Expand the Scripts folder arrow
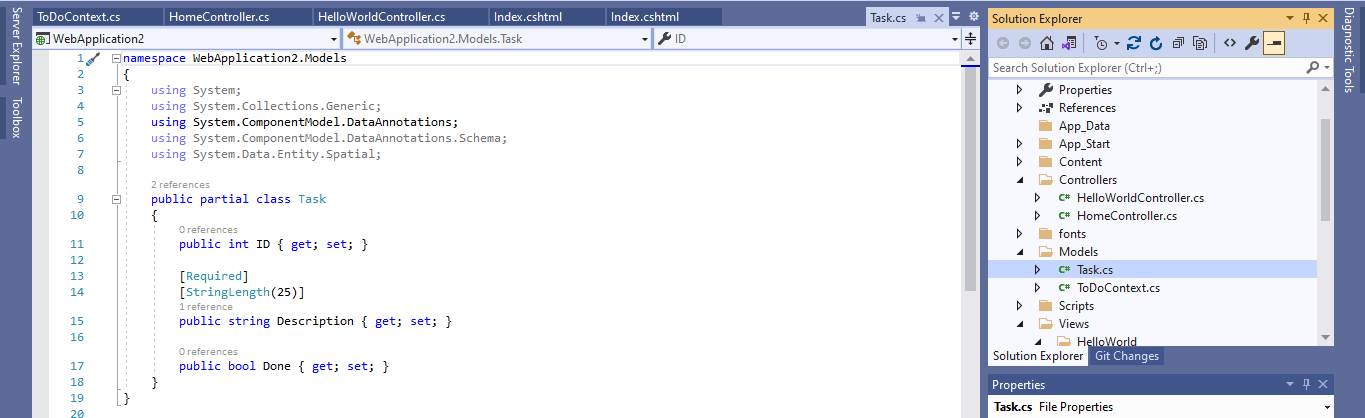The image size is (1365, 418). [x=1019, y=306]
